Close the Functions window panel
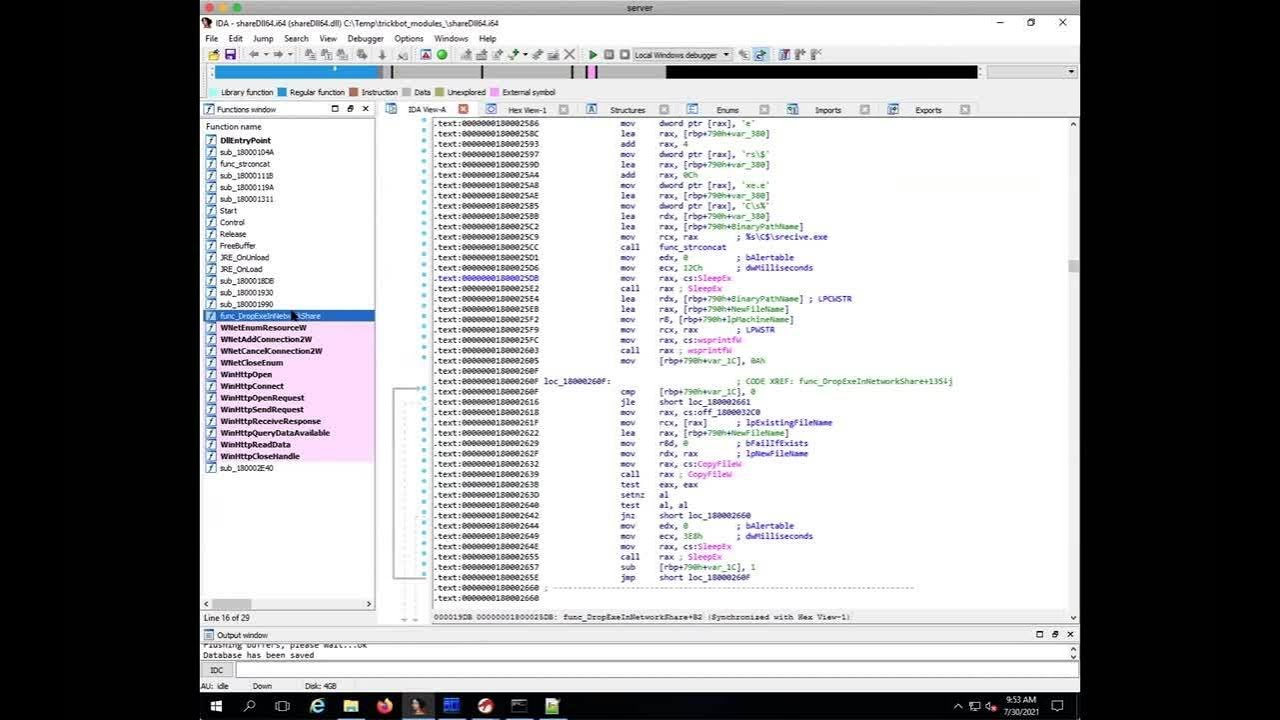Viewport: 1280px width, 720px height. pyautogui.click(x=365, y=108)
